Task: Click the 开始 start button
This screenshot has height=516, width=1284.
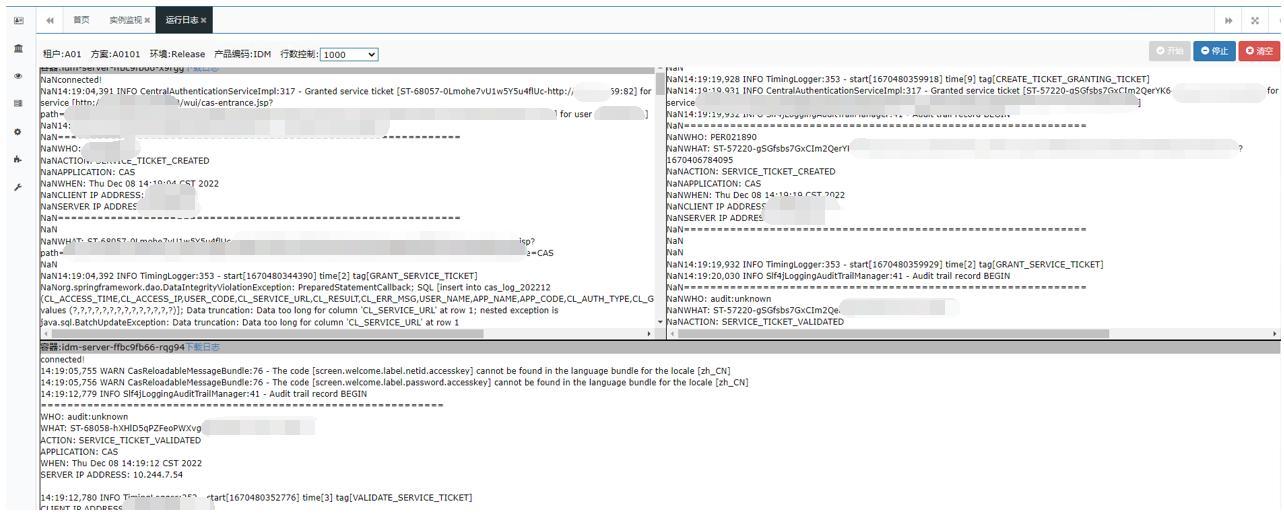Action: point(1169,51)
